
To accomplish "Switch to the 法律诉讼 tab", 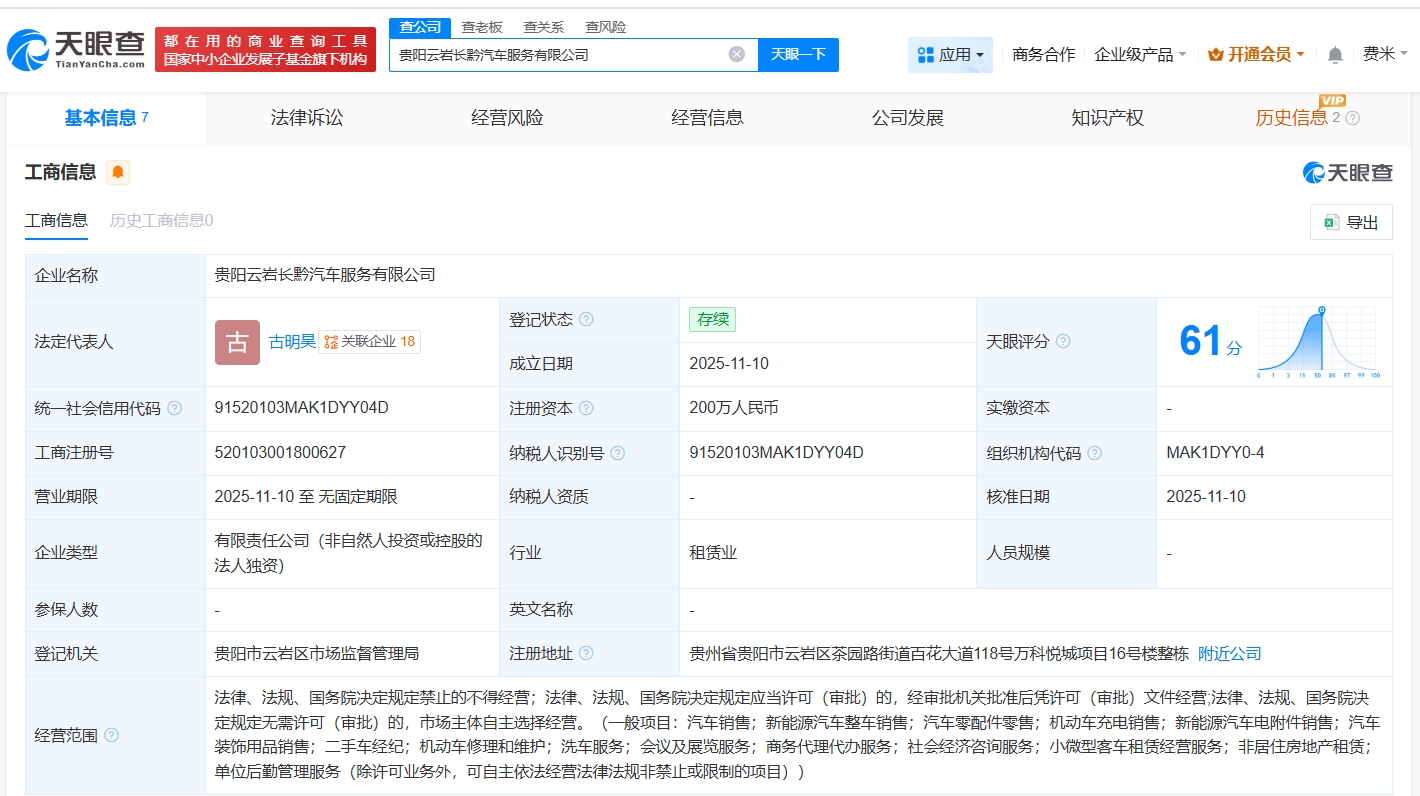I will (307, 118).
